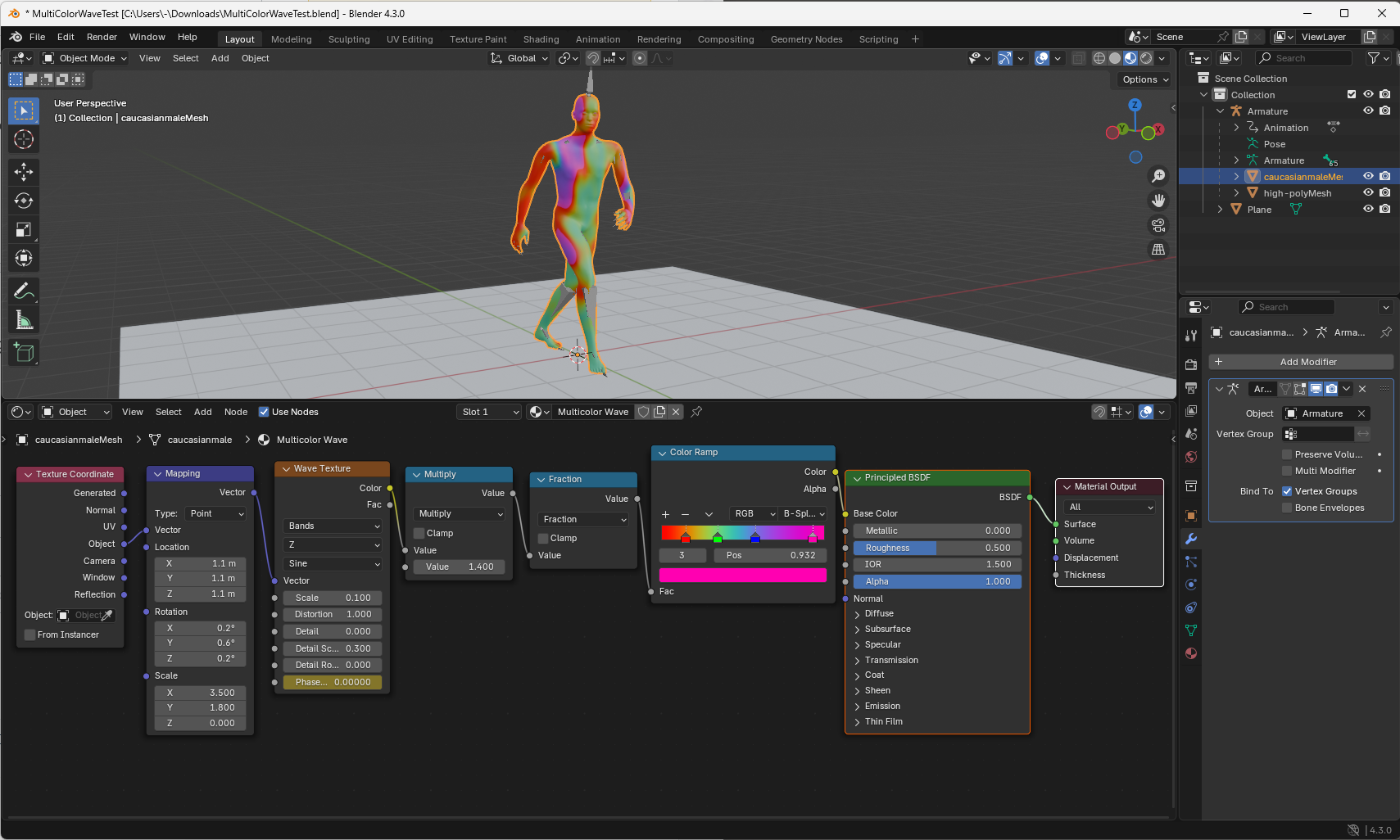1400x840 pixels.
Task: Expand the Emission panel in Principled BSDF
Action: 882,706
